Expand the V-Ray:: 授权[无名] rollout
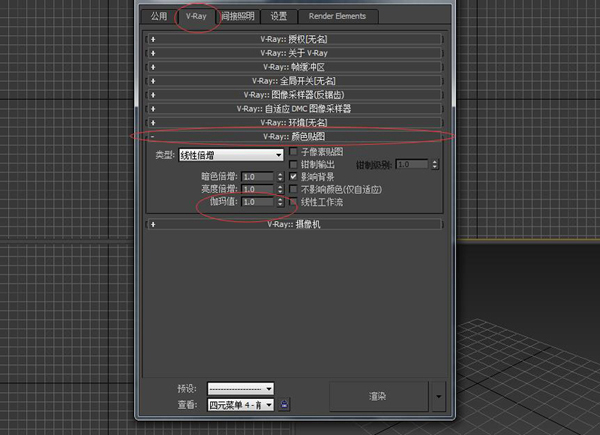 pyautogui.click(x=294, y=39)
